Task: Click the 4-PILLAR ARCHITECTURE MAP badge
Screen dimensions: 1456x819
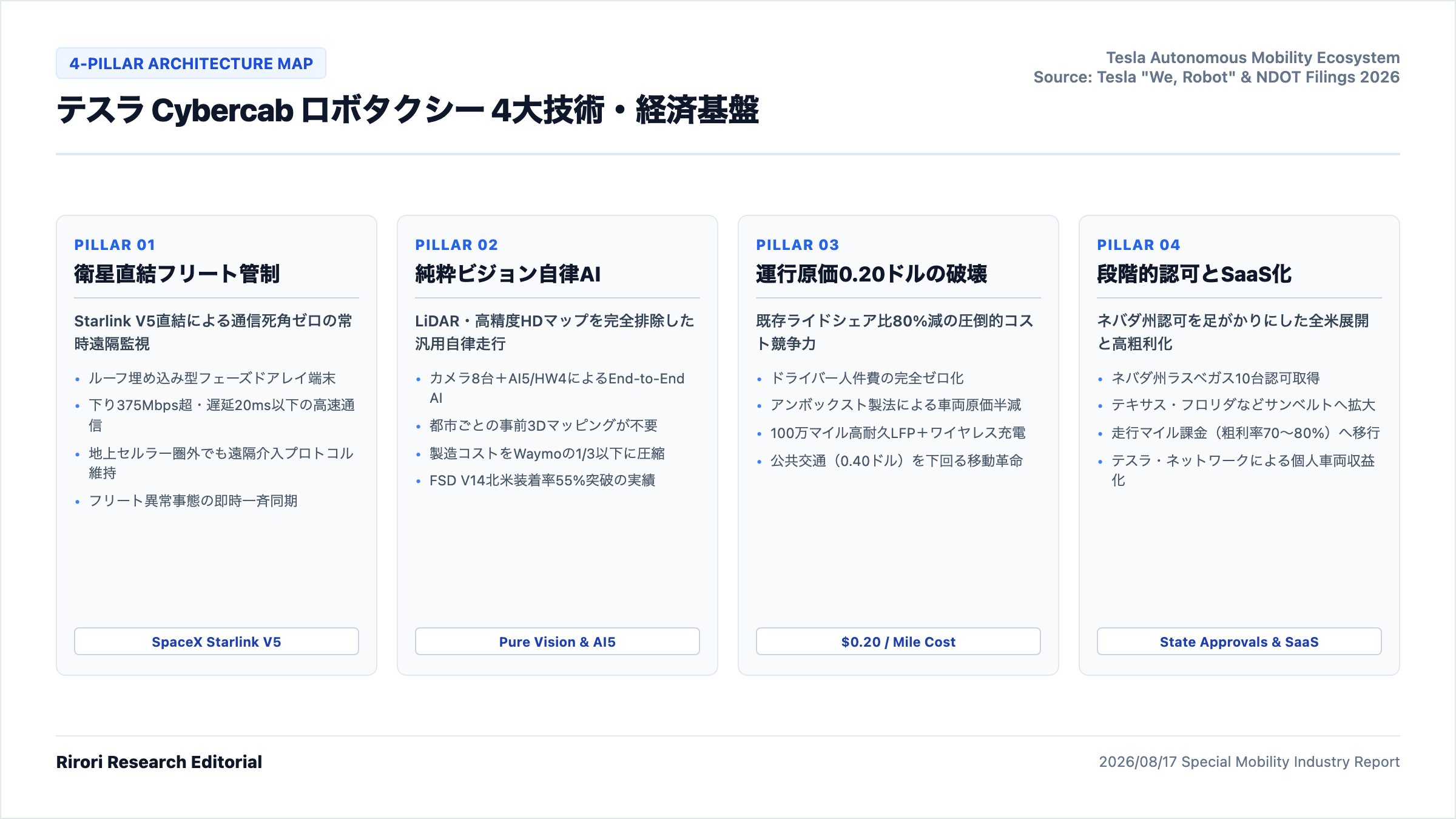Action: (191, 63)
